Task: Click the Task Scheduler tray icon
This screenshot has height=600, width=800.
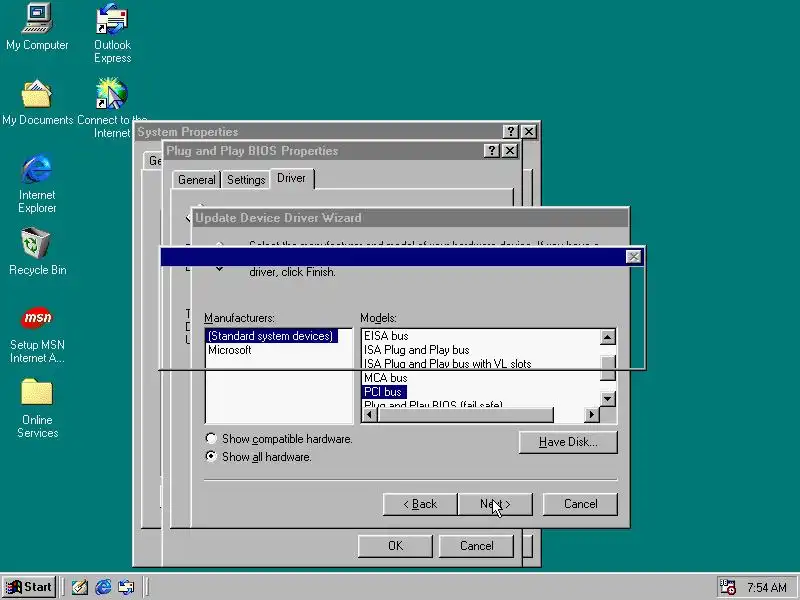Action: (x=727, y=587)
